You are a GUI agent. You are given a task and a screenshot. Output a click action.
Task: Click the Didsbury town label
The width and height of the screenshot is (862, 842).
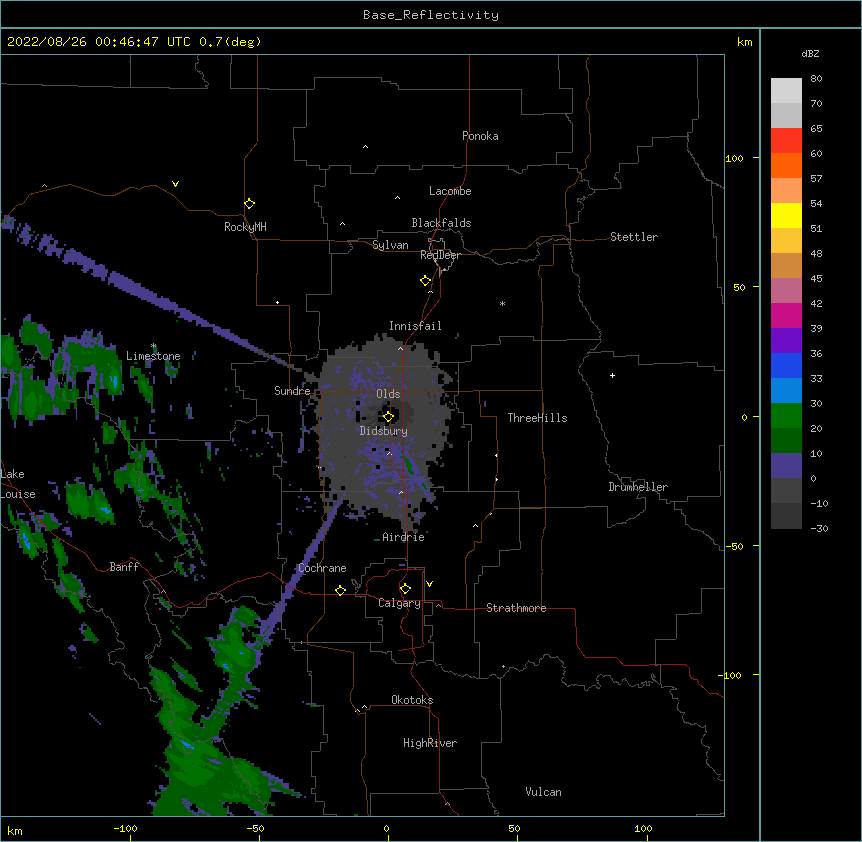click(x=384, y=431)
